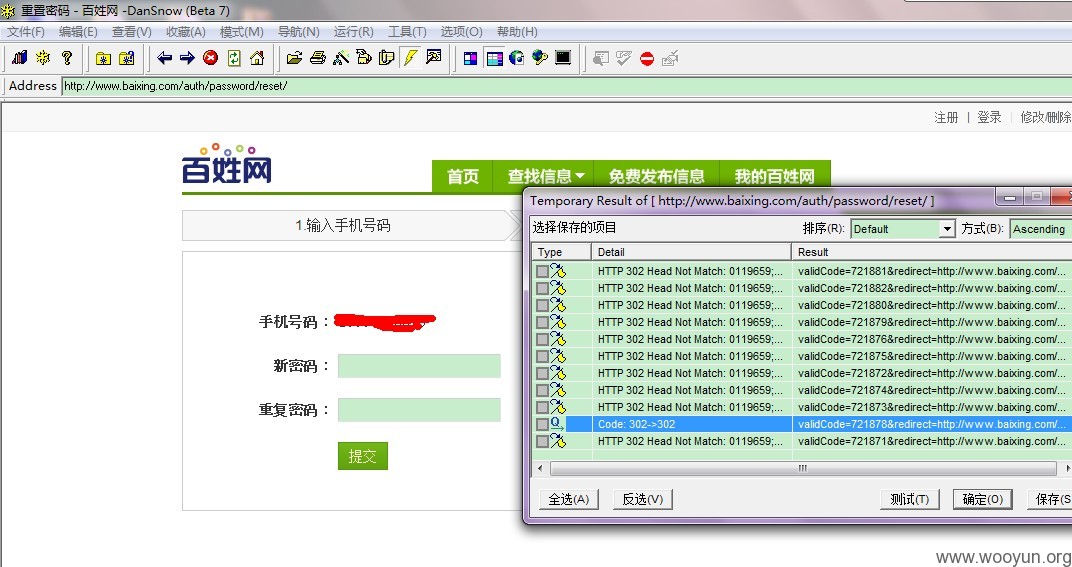Click the globe with key toolbar icon

coord(540,58)
